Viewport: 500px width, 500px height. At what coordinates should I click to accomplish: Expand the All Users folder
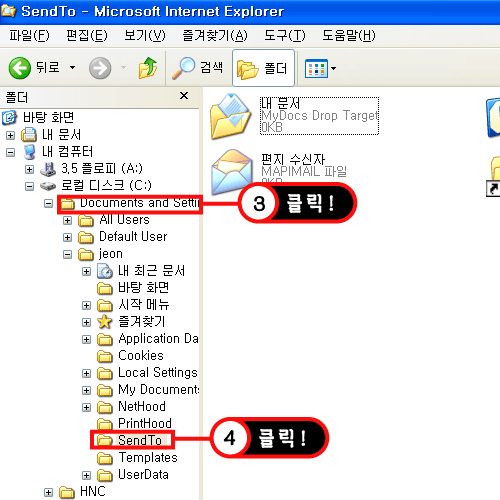[x=68, y=220]
